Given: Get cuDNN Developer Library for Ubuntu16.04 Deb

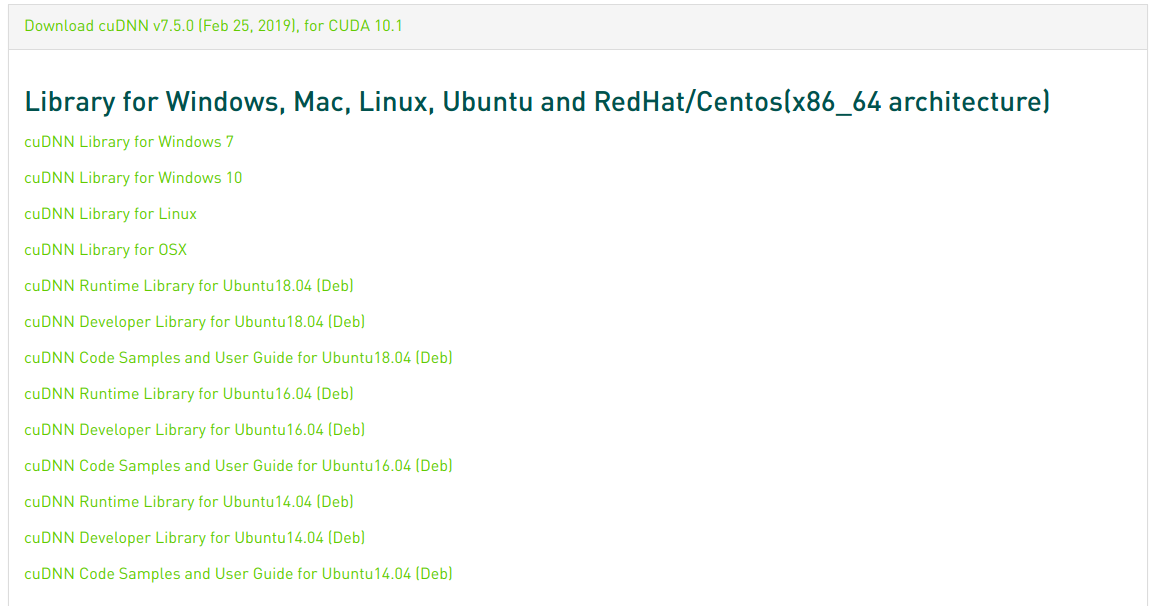Looking at the screenshot, I should click(x=194, y=430).
